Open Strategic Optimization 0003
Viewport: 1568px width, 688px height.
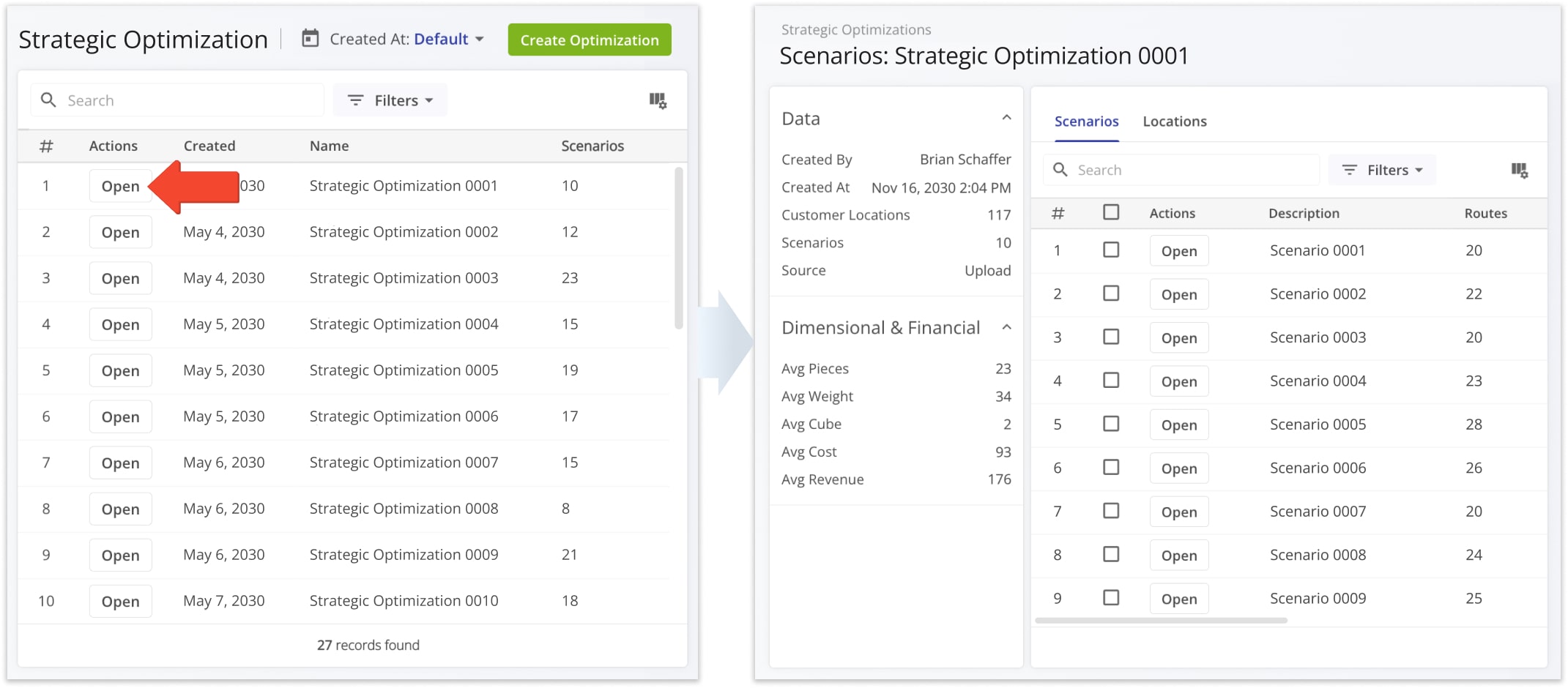120,278
